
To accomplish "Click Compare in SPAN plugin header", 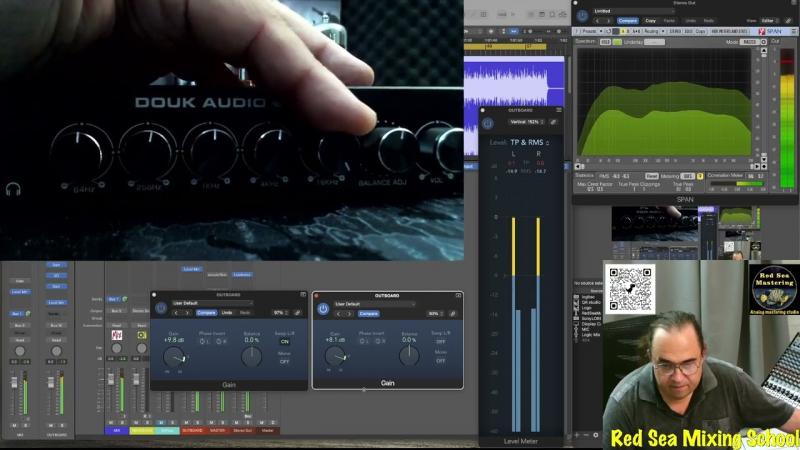I will [x=628, y=21].
